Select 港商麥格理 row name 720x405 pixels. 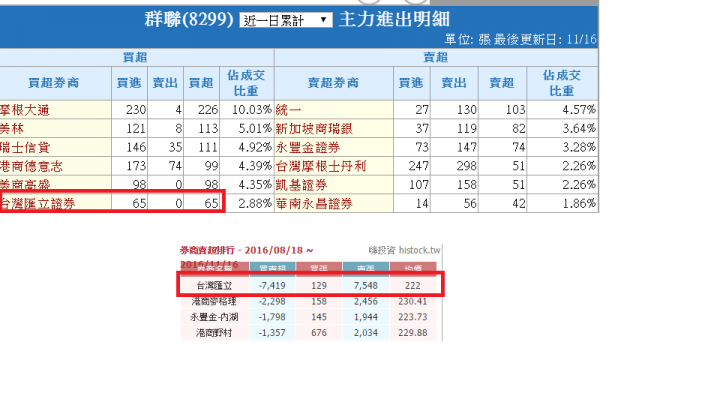214,302
